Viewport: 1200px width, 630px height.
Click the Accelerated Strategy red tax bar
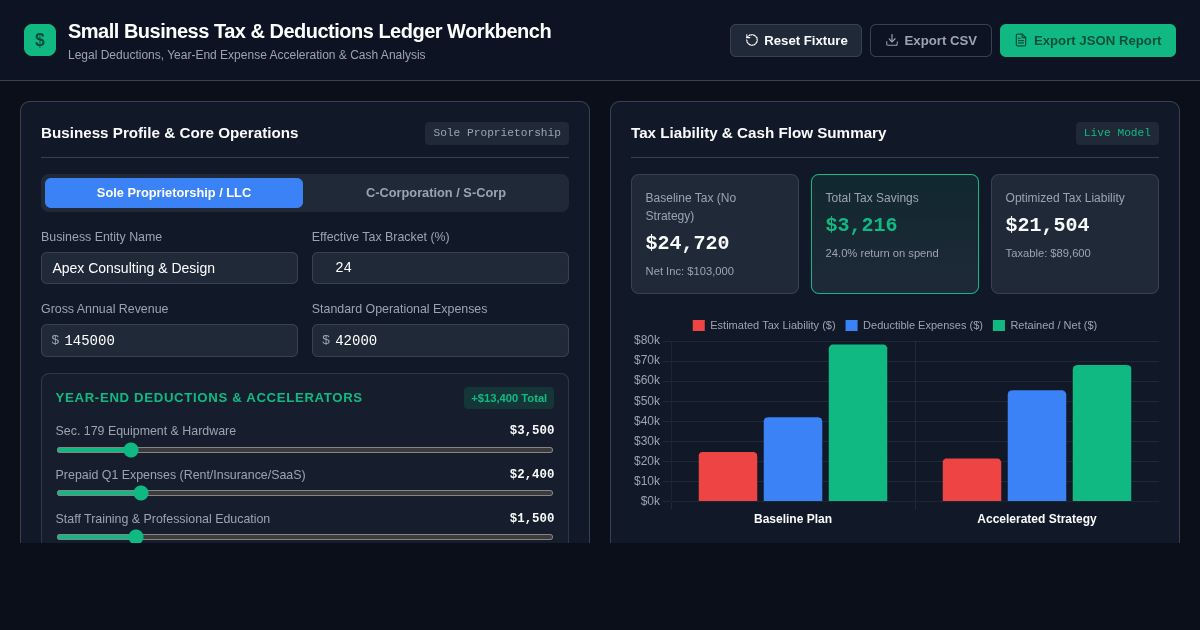point(972,480)
